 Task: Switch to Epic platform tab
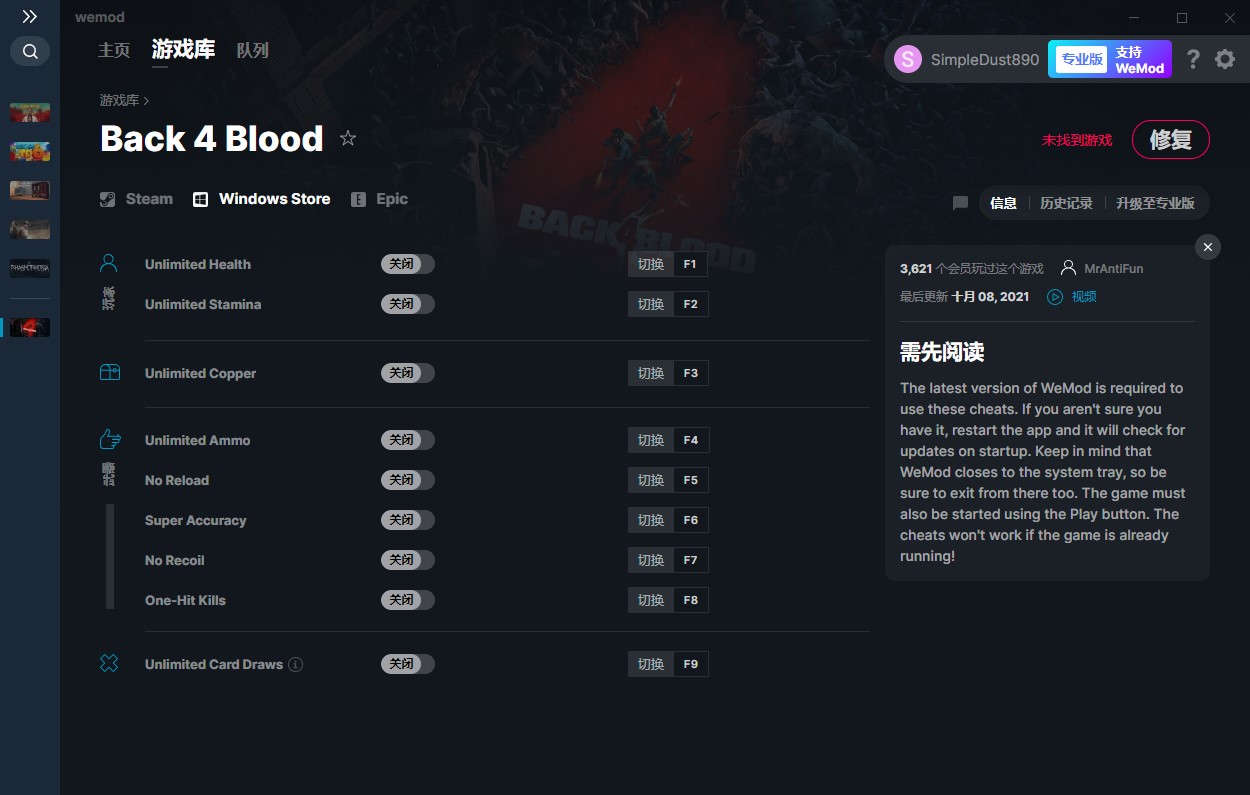[380, 199]
